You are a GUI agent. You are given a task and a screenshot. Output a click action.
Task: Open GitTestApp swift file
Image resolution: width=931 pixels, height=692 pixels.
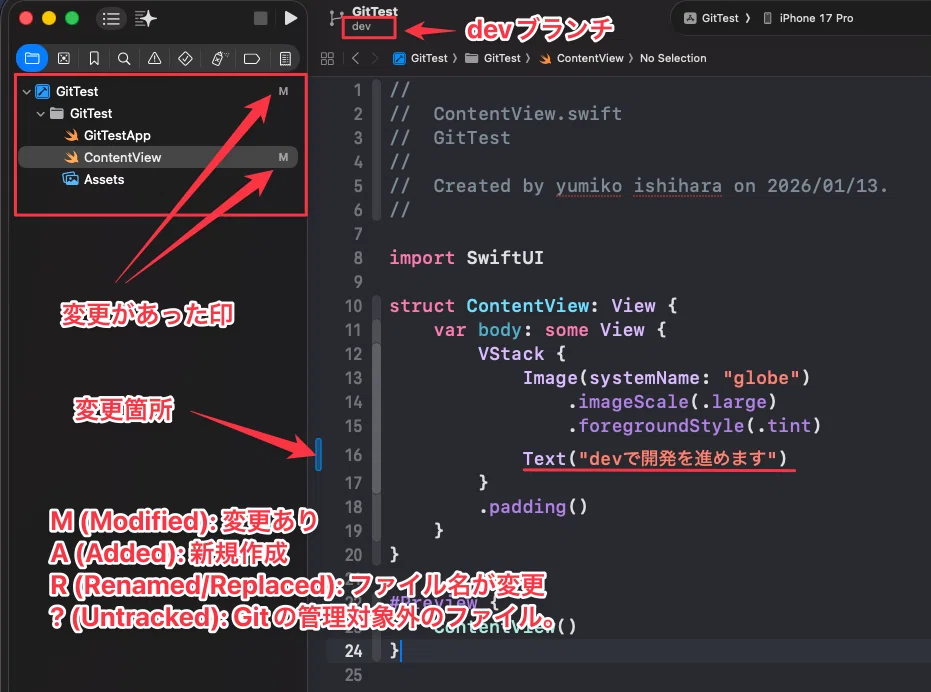[117, 135]
